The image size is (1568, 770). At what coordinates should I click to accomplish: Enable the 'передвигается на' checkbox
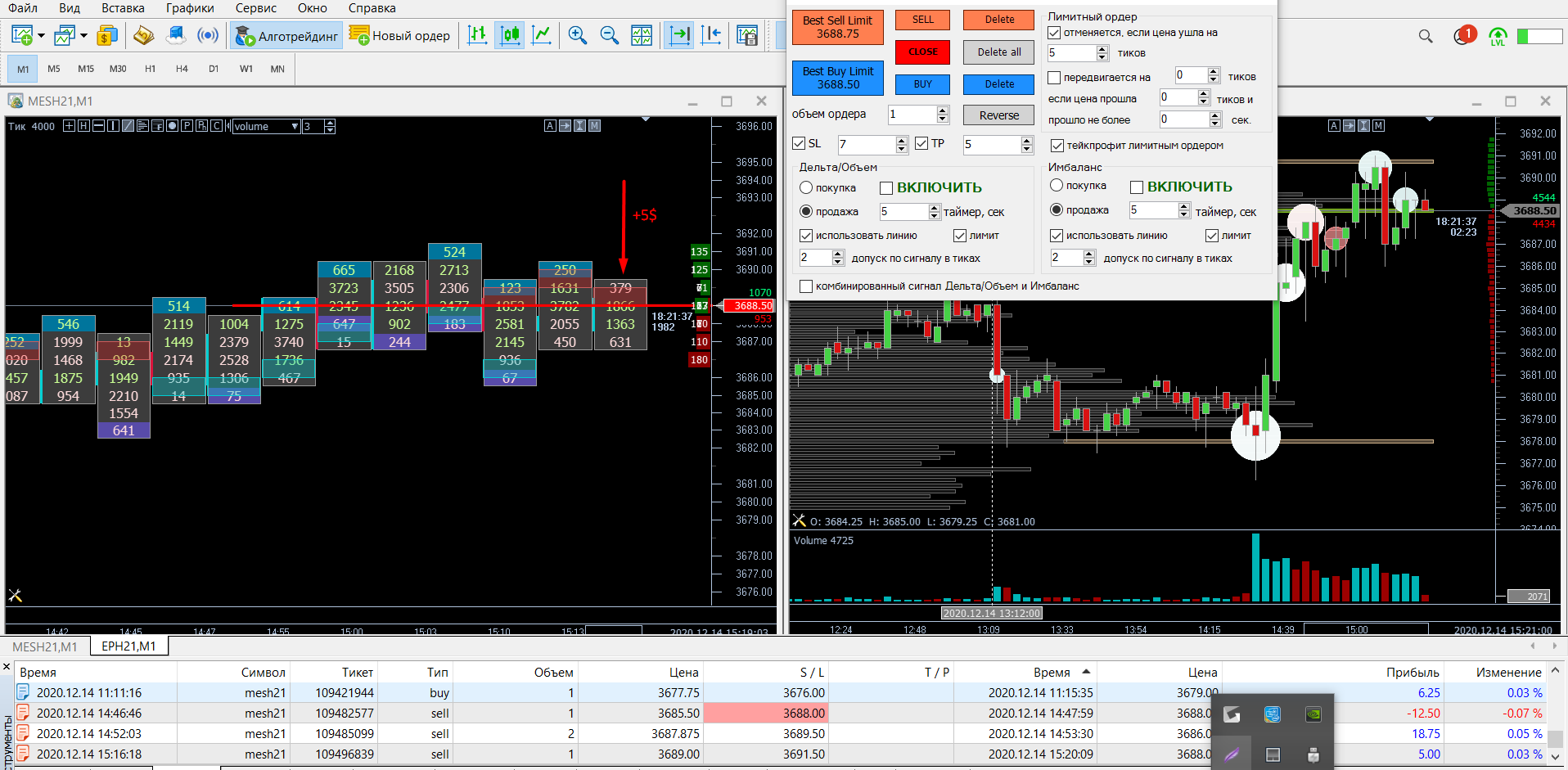click(1054, 78)
